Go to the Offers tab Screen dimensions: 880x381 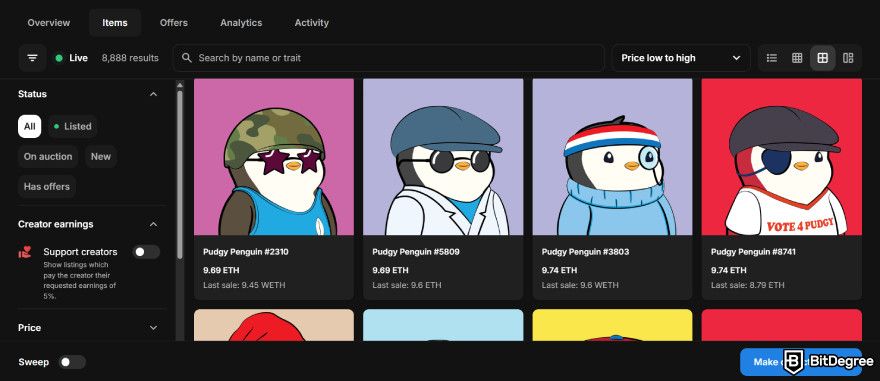pyautogui.click(x=174, y=23)
